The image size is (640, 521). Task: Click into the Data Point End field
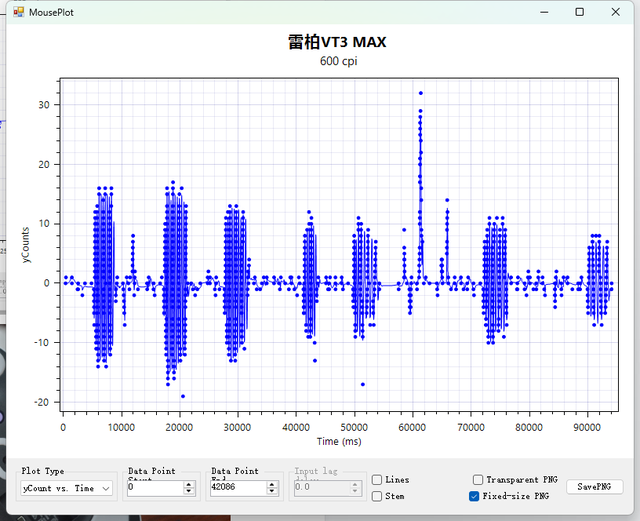point(236,488)
